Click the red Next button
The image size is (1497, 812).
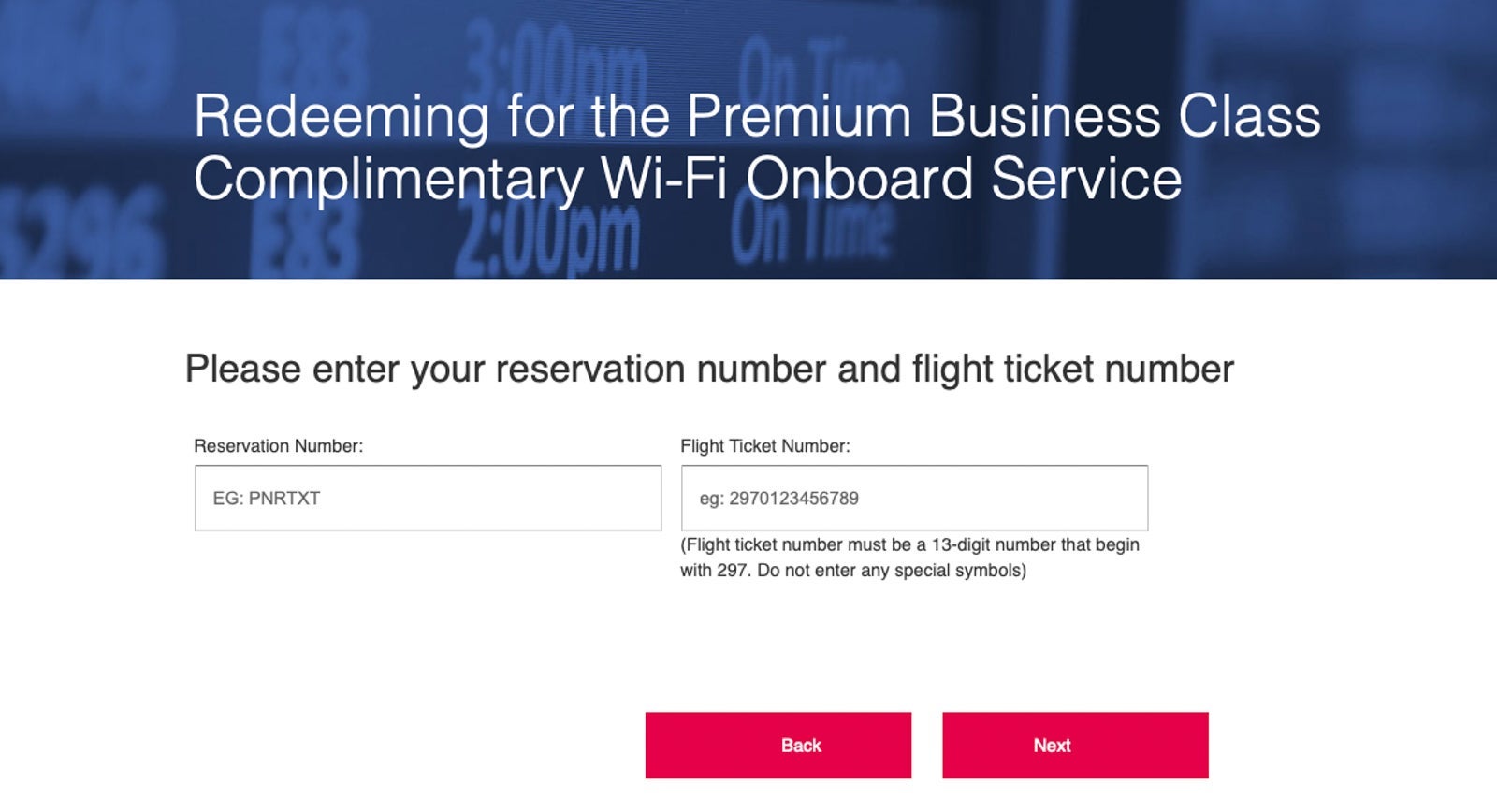(1075, 746)
